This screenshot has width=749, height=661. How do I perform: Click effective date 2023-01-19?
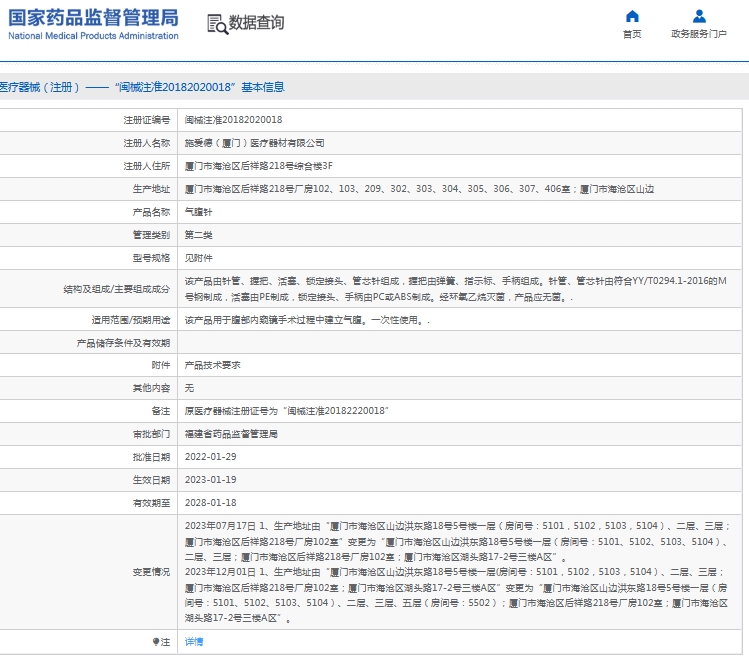[211, 480]
